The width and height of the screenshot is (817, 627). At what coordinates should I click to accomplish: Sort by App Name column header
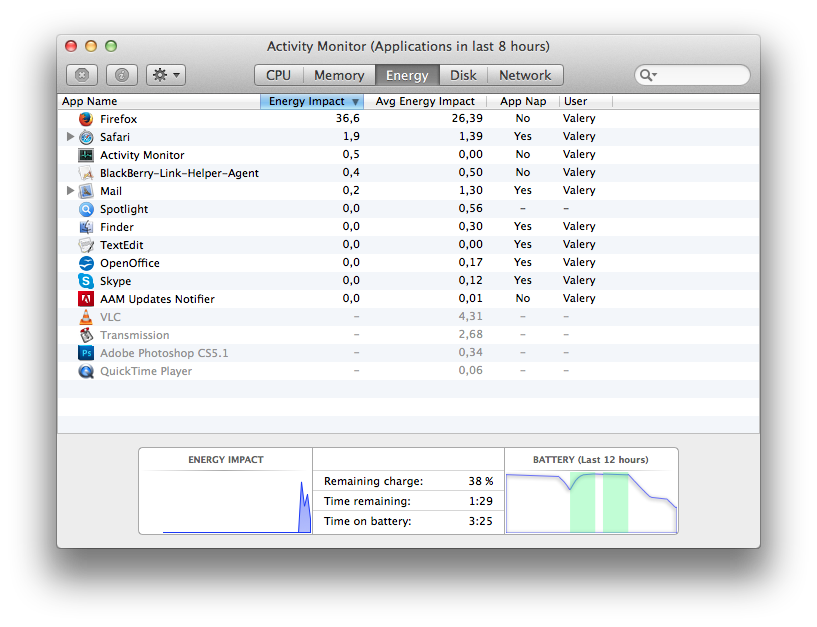pyautogui.click(x=159, y=101)
